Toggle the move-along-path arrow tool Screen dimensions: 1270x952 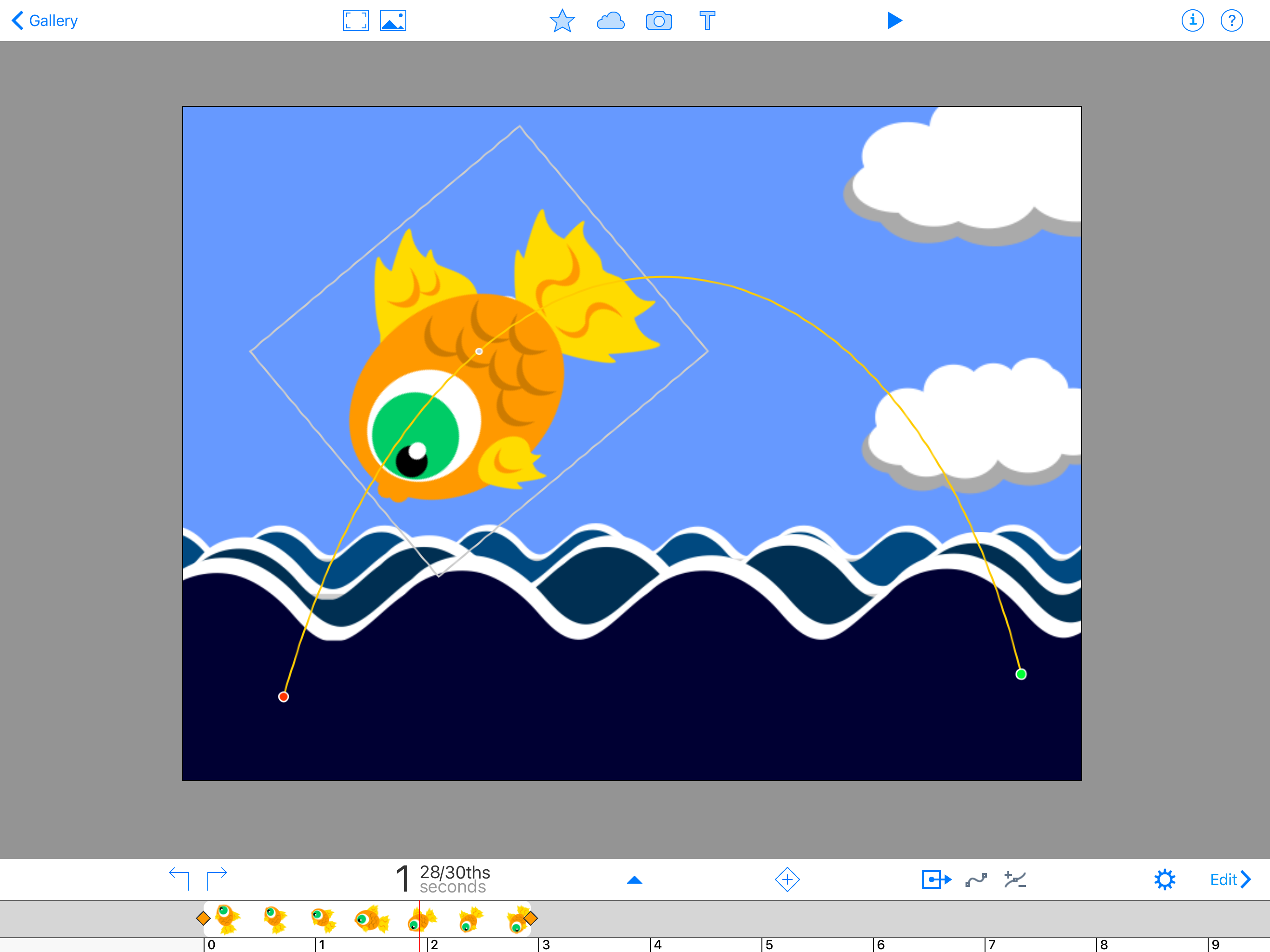936,879
